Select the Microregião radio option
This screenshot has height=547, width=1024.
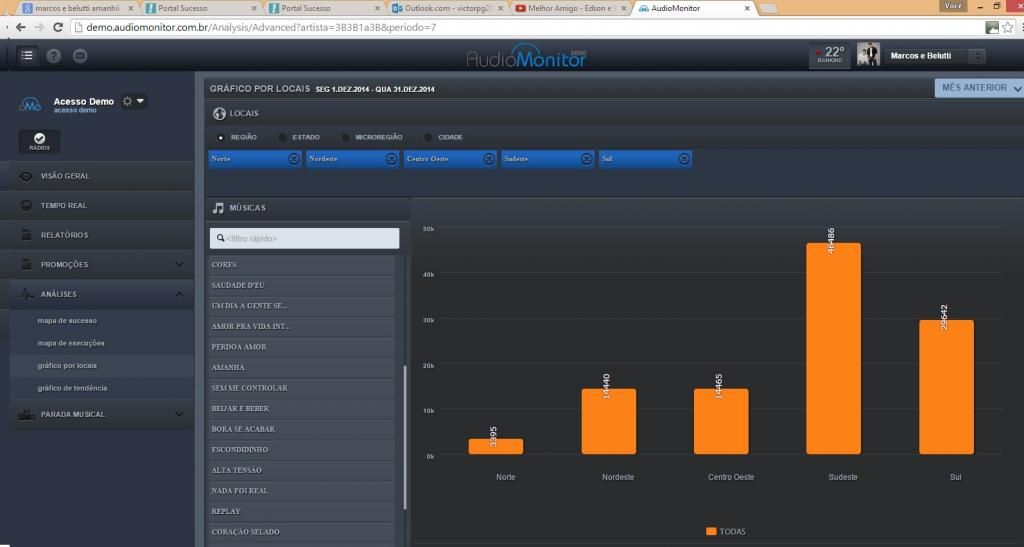tap(346, 137)
